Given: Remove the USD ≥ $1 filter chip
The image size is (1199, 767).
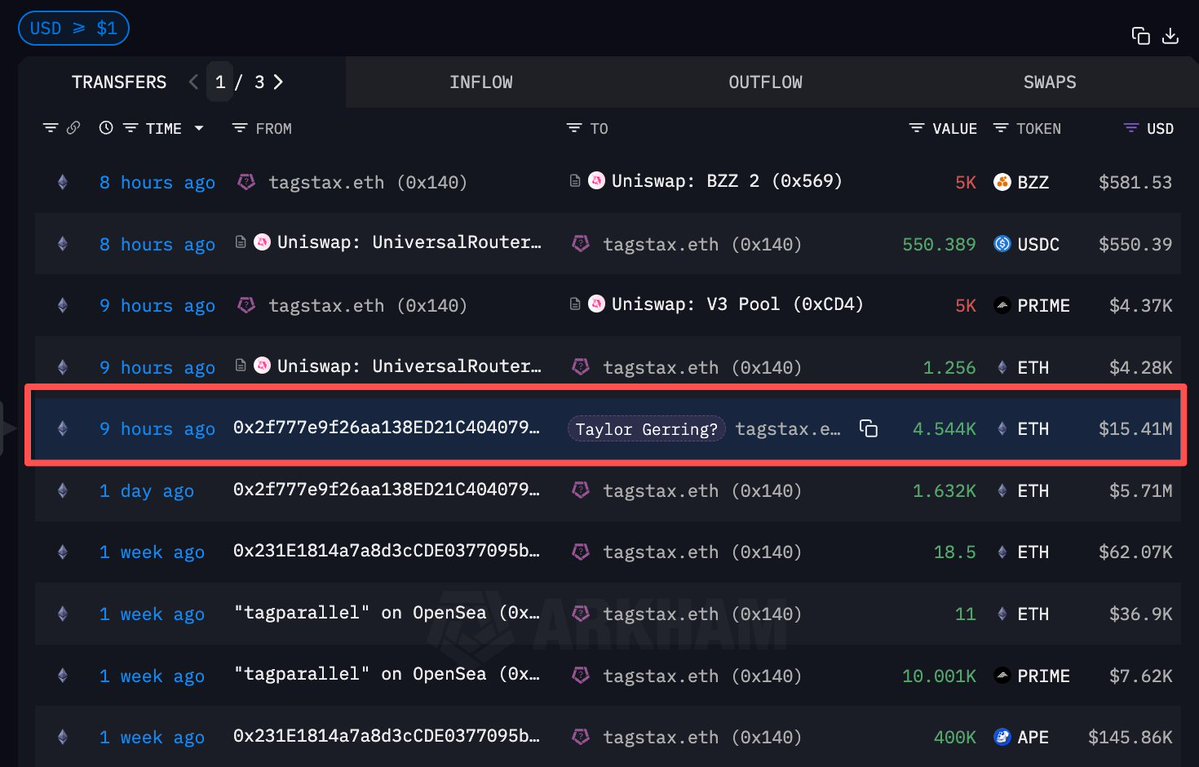Looking at the screenshot, I should coord(73,28).
